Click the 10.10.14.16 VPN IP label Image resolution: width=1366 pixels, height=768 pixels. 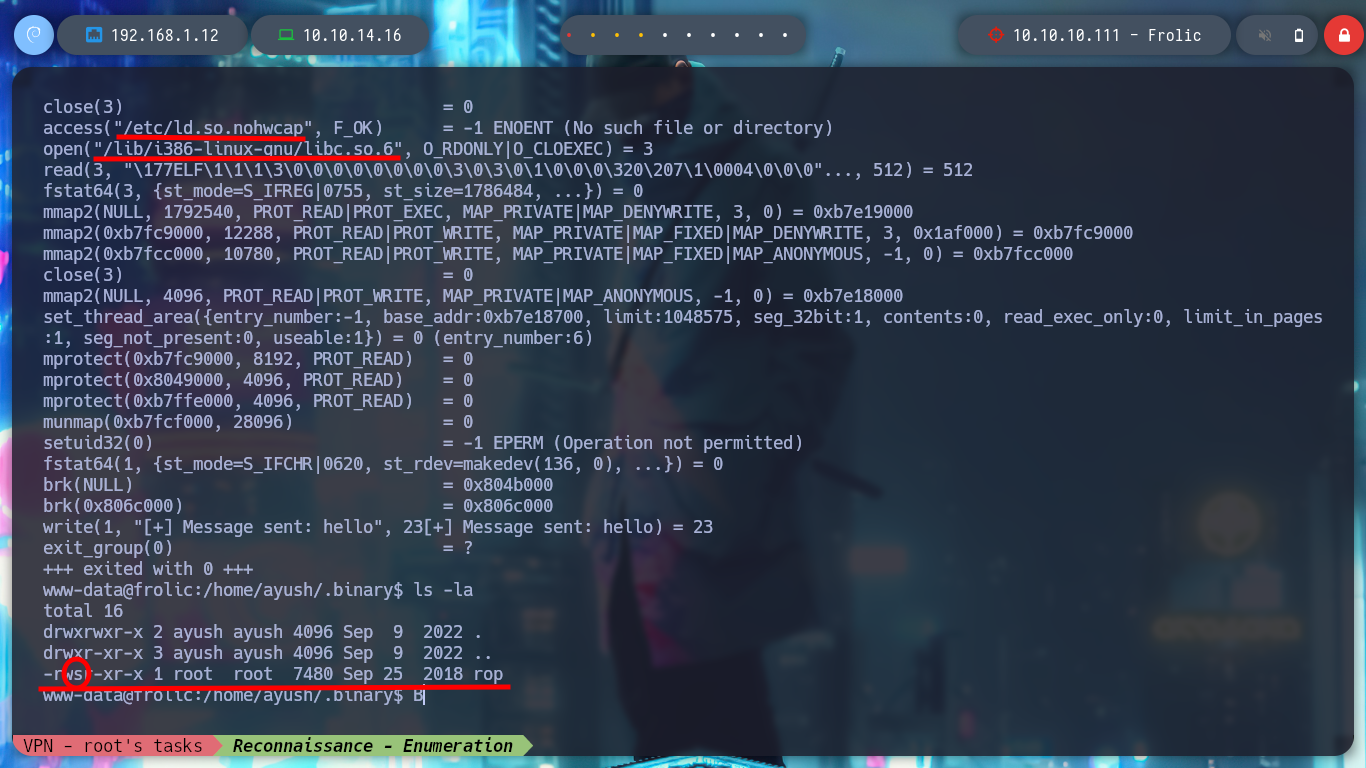(352, 35)
